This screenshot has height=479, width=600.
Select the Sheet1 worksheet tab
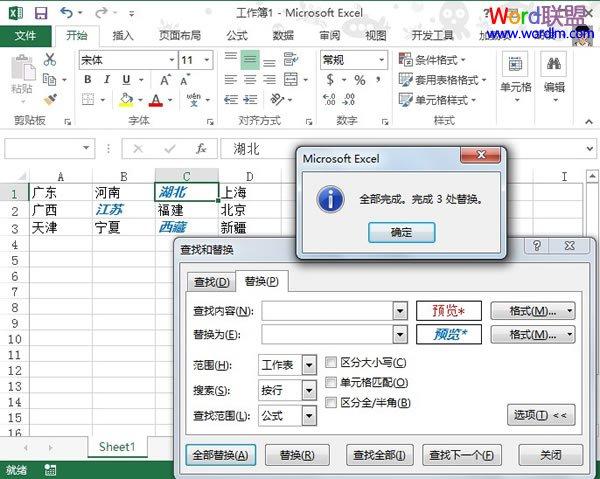tap(117, 446)
